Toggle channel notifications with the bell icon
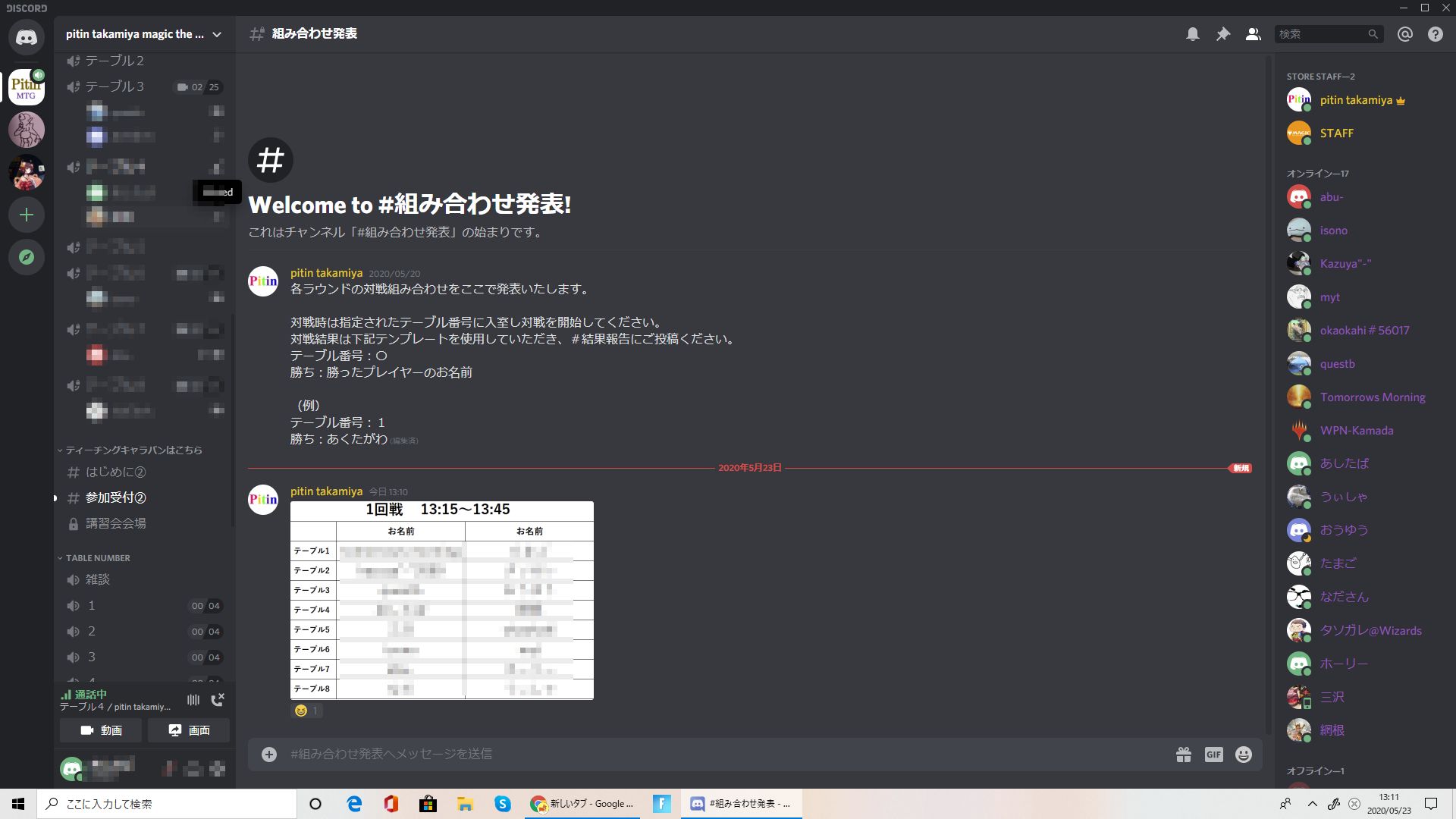 [x=1194, y=34]
